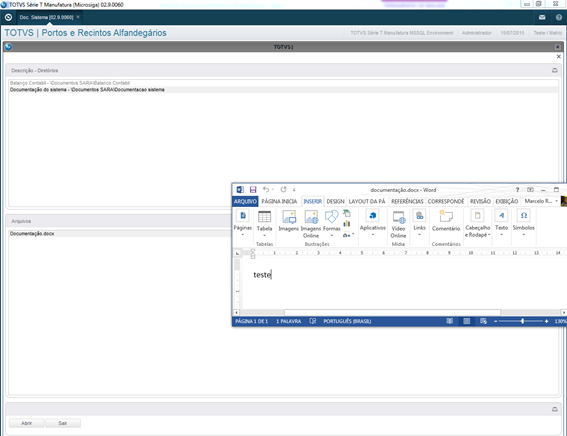
Task: Collapse the Descrição - Diretórios panel
Action: tap(555, 70)
